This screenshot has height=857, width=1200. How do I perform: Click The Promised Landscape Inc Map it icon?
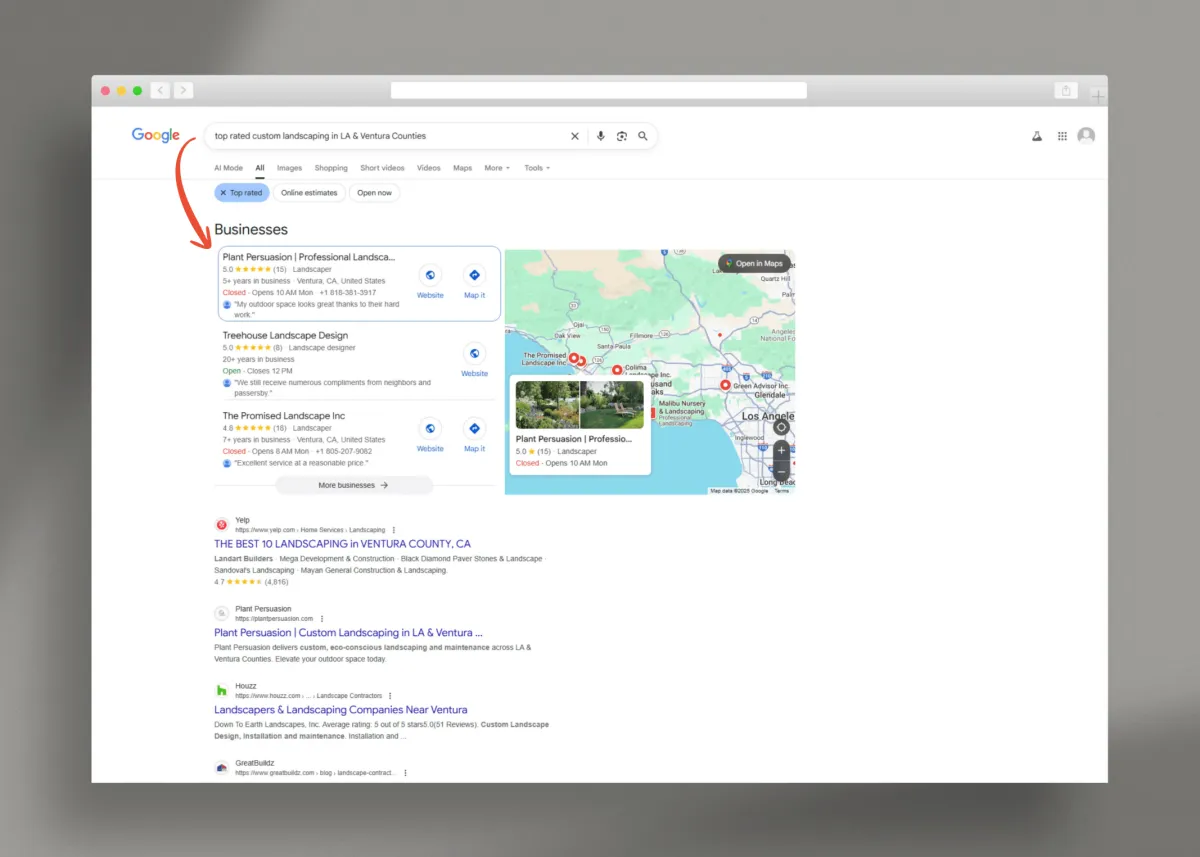[474, 428]
